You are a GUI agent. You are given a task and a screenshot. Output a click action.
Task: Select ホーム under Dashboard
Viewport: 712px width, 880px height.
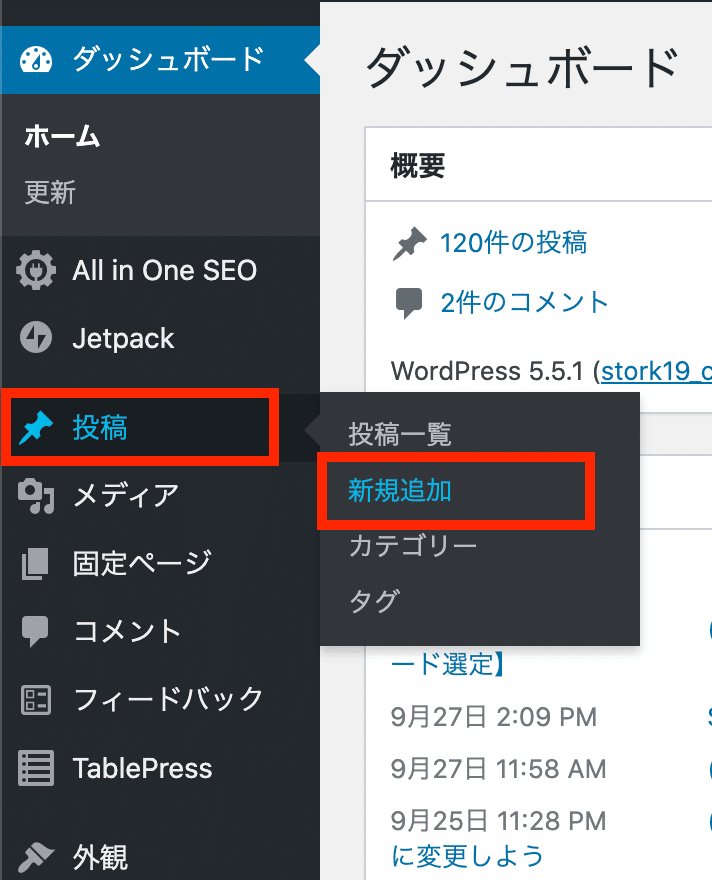62,137
